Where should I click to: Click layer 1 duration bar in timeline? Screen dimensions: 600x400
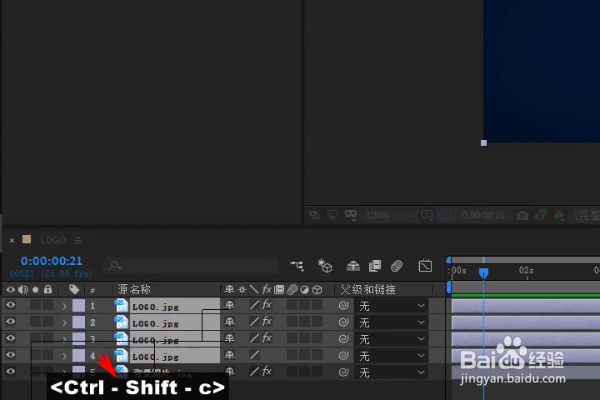[x=525, y=306]
